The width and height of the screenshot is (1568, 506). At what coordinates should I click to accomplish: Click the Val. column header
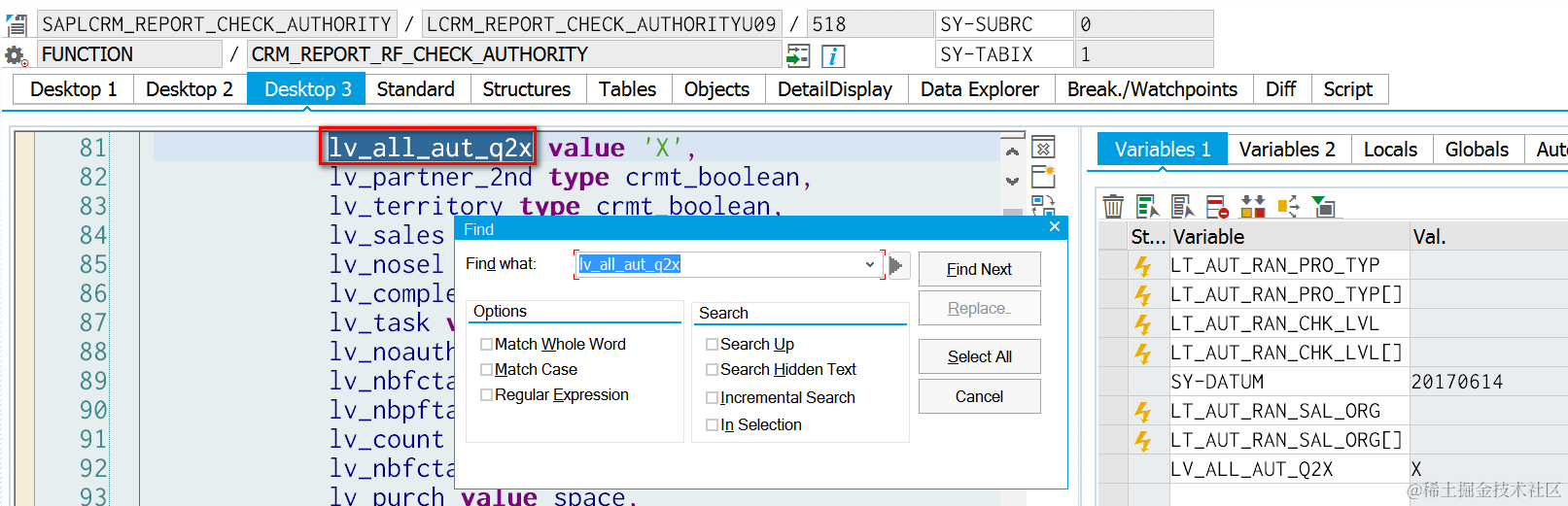point(1487,237)
